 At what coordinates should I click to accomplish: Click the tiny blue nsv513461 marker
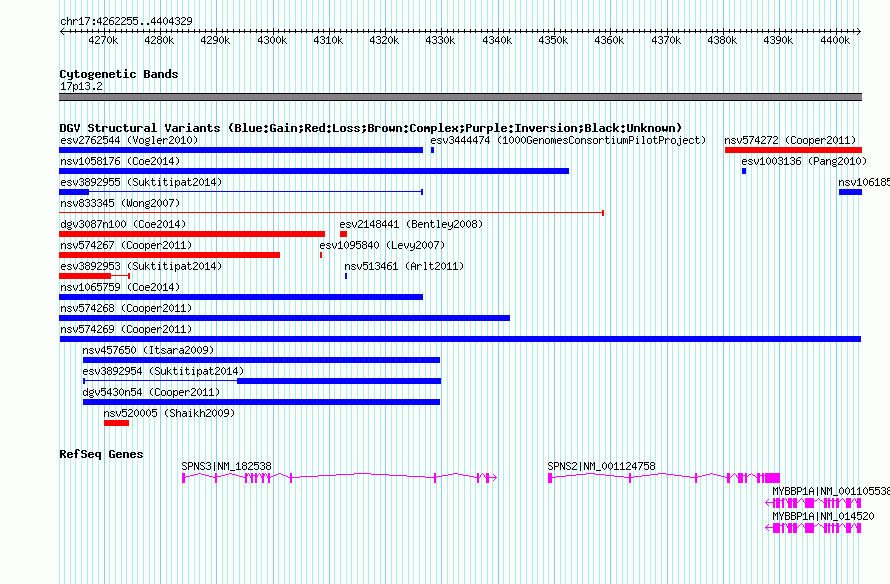(346, 276)
